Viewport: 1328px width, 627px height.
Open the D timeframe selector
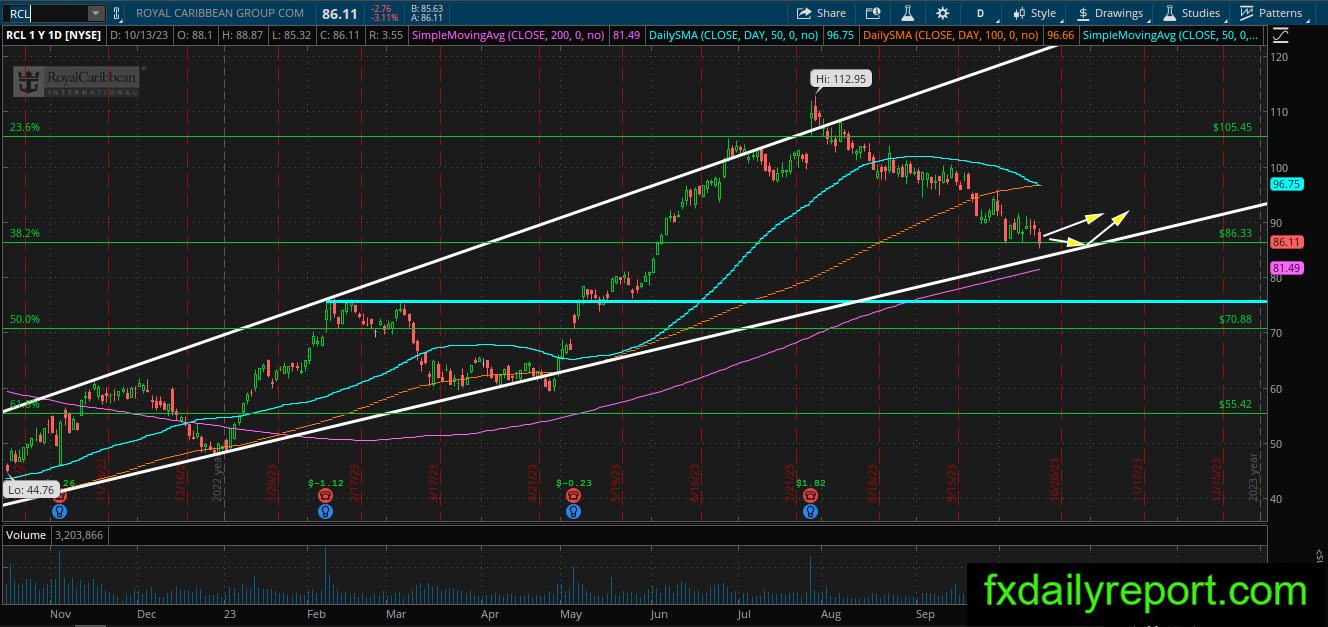tap(980, 13)
